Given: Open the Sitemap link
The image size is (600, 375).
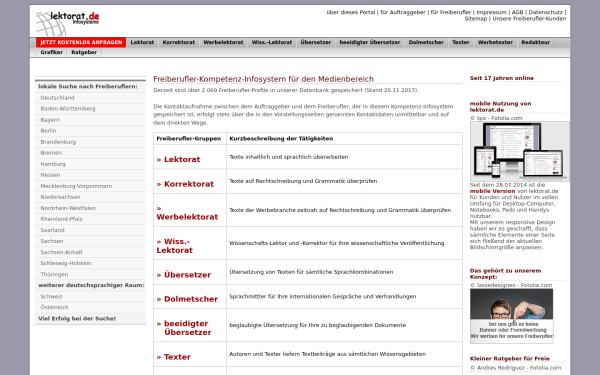Looking at the screenshot, I should coord(476,19).
